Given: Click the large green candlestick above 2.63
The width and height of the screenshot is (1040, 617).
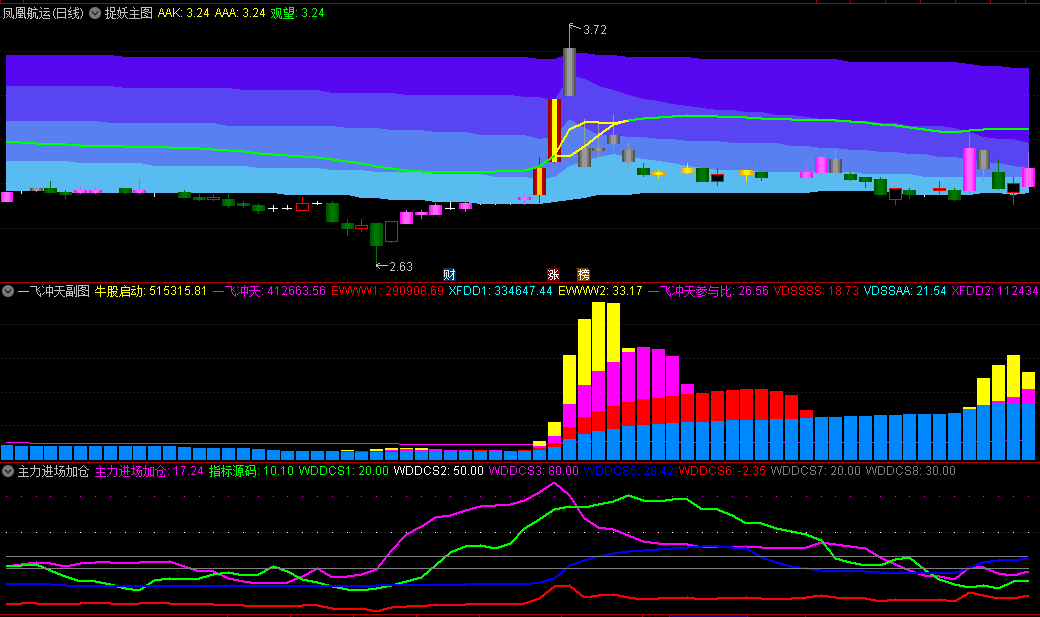Looking at the screenshot, I should 376,234.
